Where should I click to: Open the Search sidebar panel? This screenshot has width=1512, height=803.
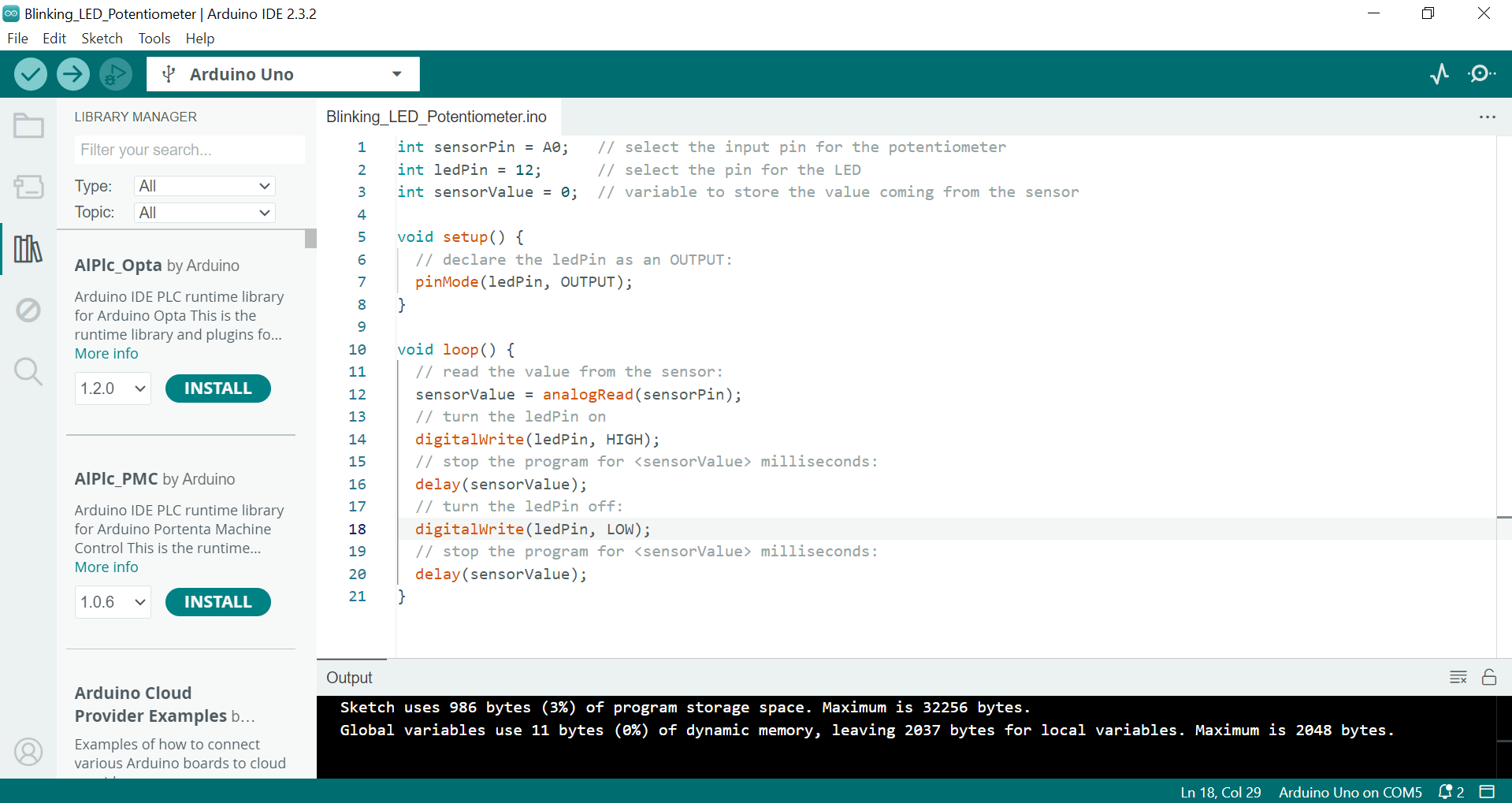tap(28, 371)
